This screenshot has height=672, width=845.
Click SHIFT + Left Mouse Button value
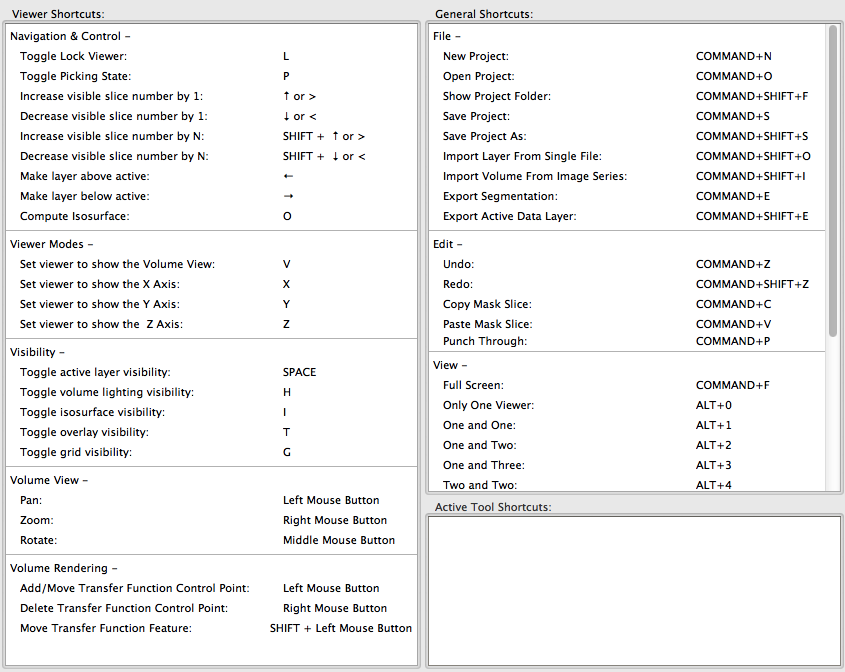click(x=341, y=628)
